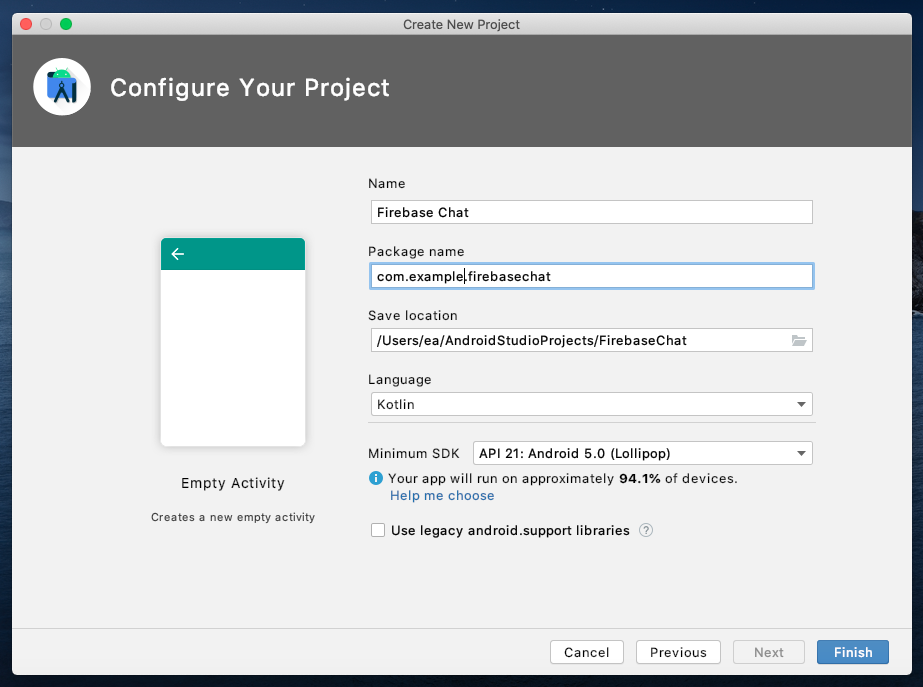Click the disabled Next button

point(768,652)
